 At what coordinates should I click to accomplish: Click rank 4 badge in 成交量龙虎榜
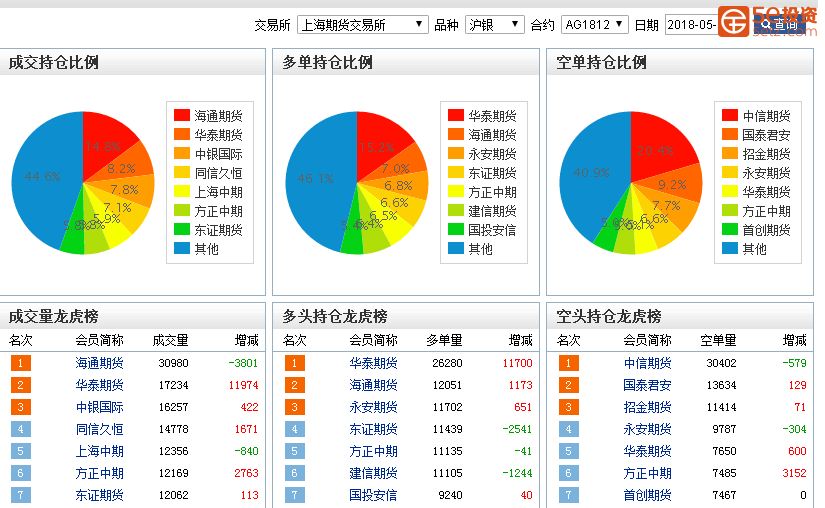21,429
